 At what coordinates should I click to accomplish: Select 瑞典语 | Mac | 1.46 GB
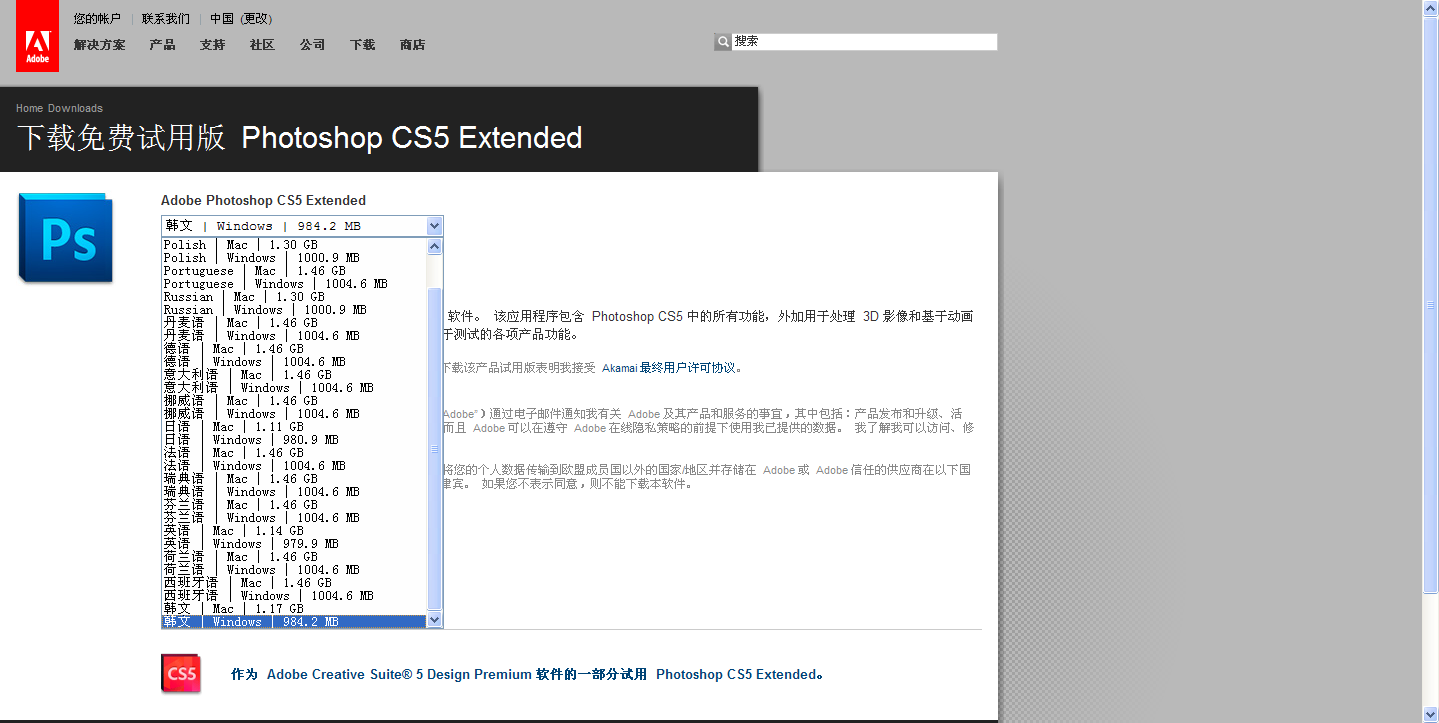[294, 479]
